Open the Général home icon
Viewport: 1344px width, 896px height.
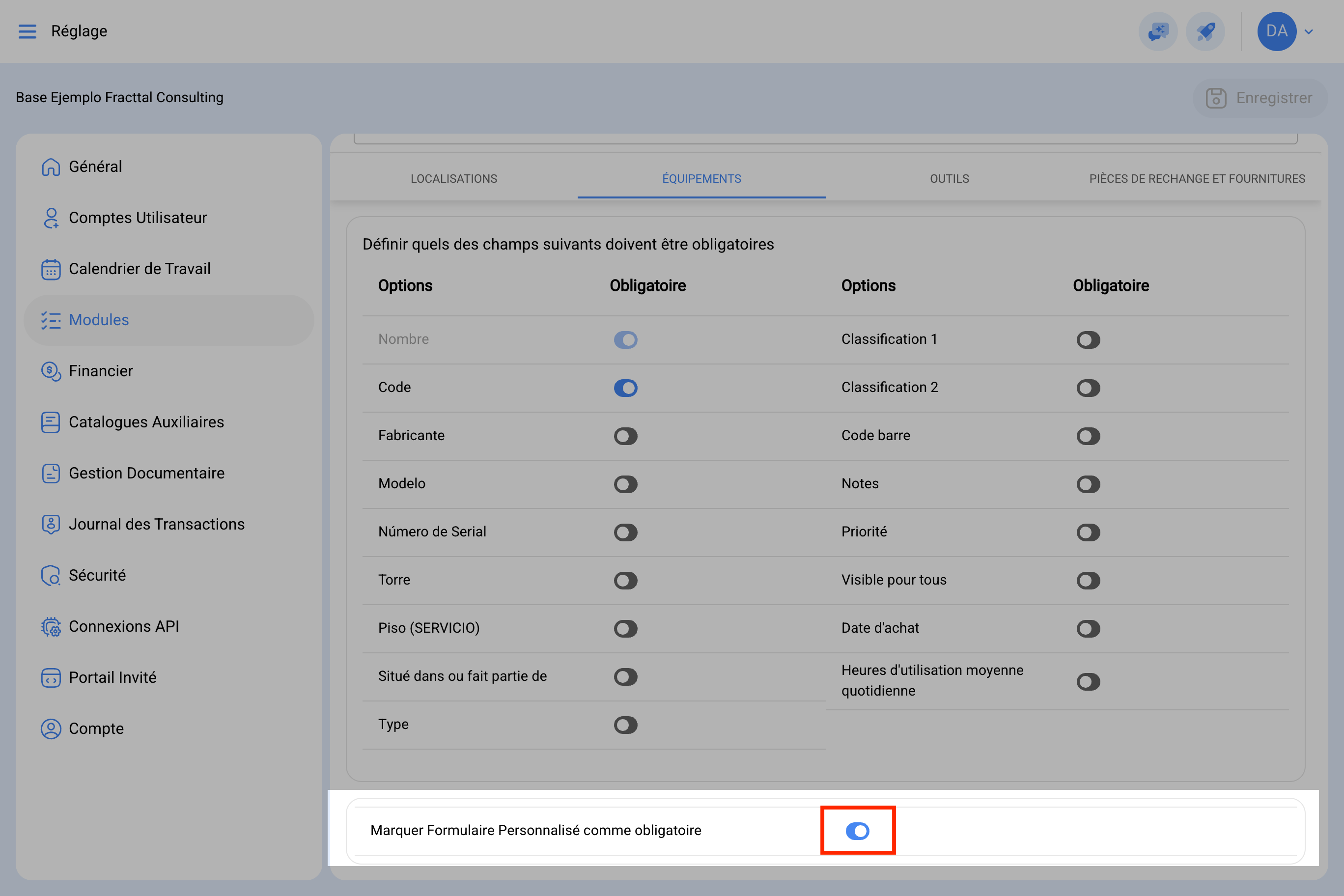51,167
